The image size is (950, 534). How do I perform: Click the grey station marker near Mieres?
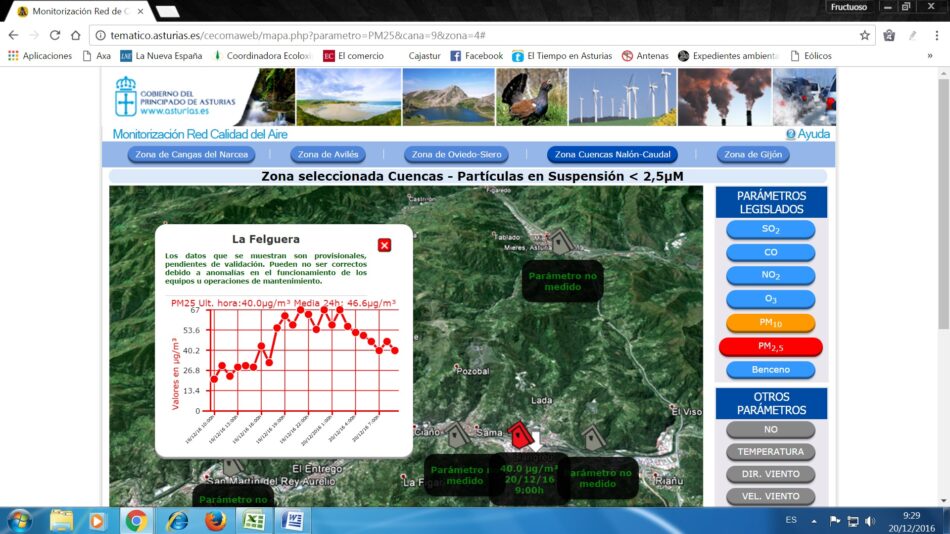[560, 241]
